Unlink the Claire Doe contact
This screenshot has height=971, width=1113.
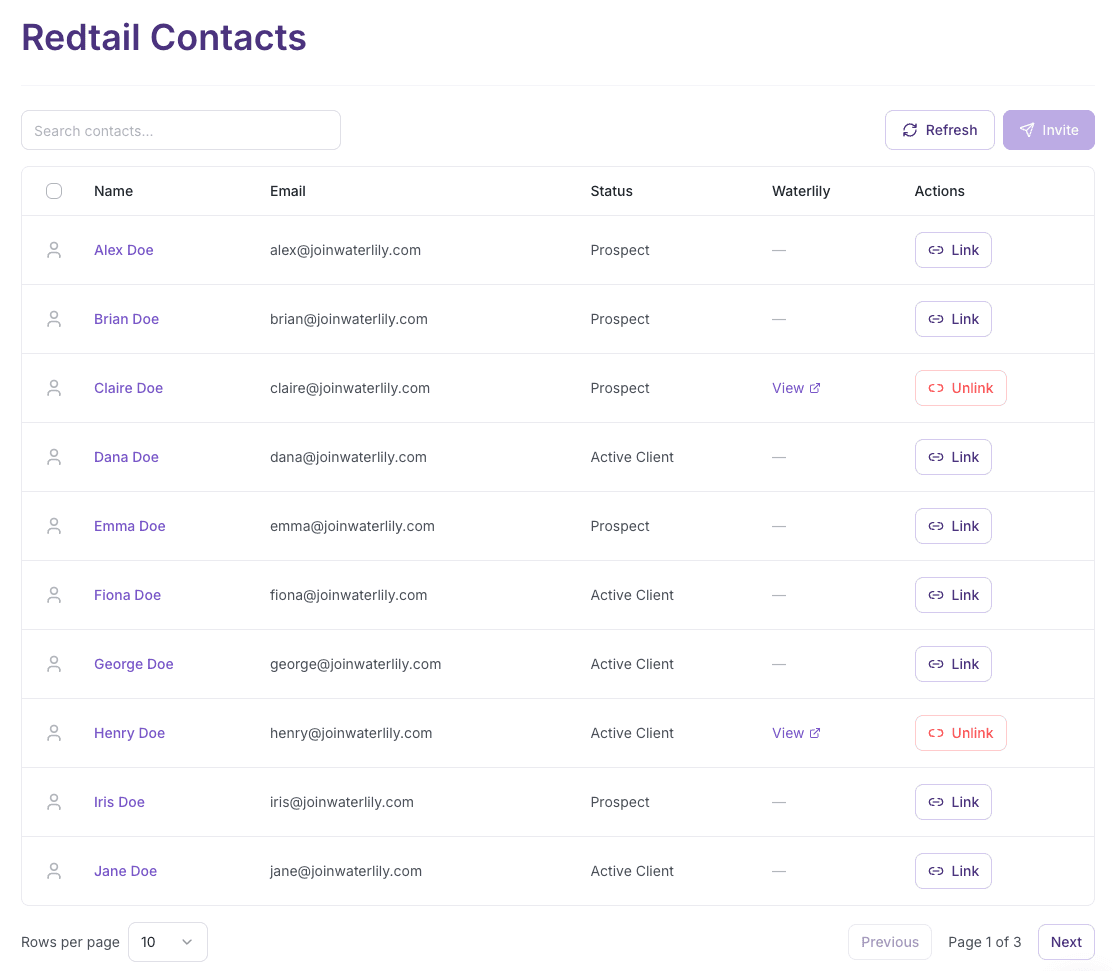coord(960,388)
